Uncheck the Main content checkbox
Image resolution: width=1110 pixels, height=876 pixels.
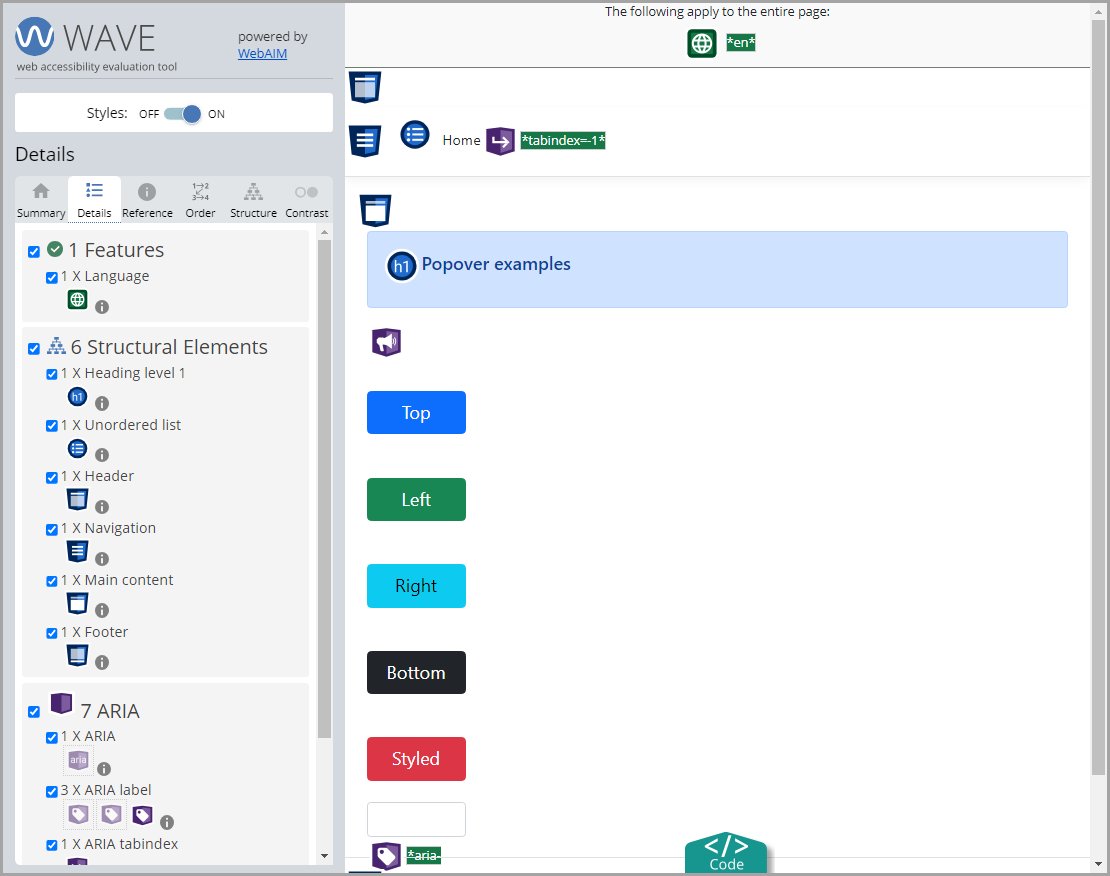click(52, 581)
